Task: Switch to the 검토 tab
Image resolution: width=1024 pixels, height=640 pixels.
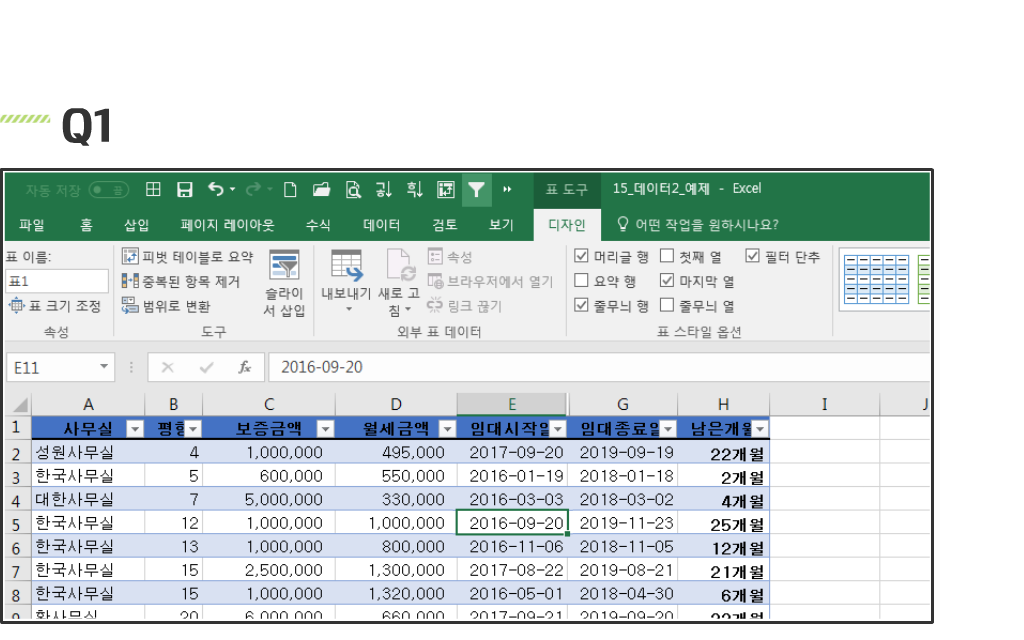Action: 445,225
